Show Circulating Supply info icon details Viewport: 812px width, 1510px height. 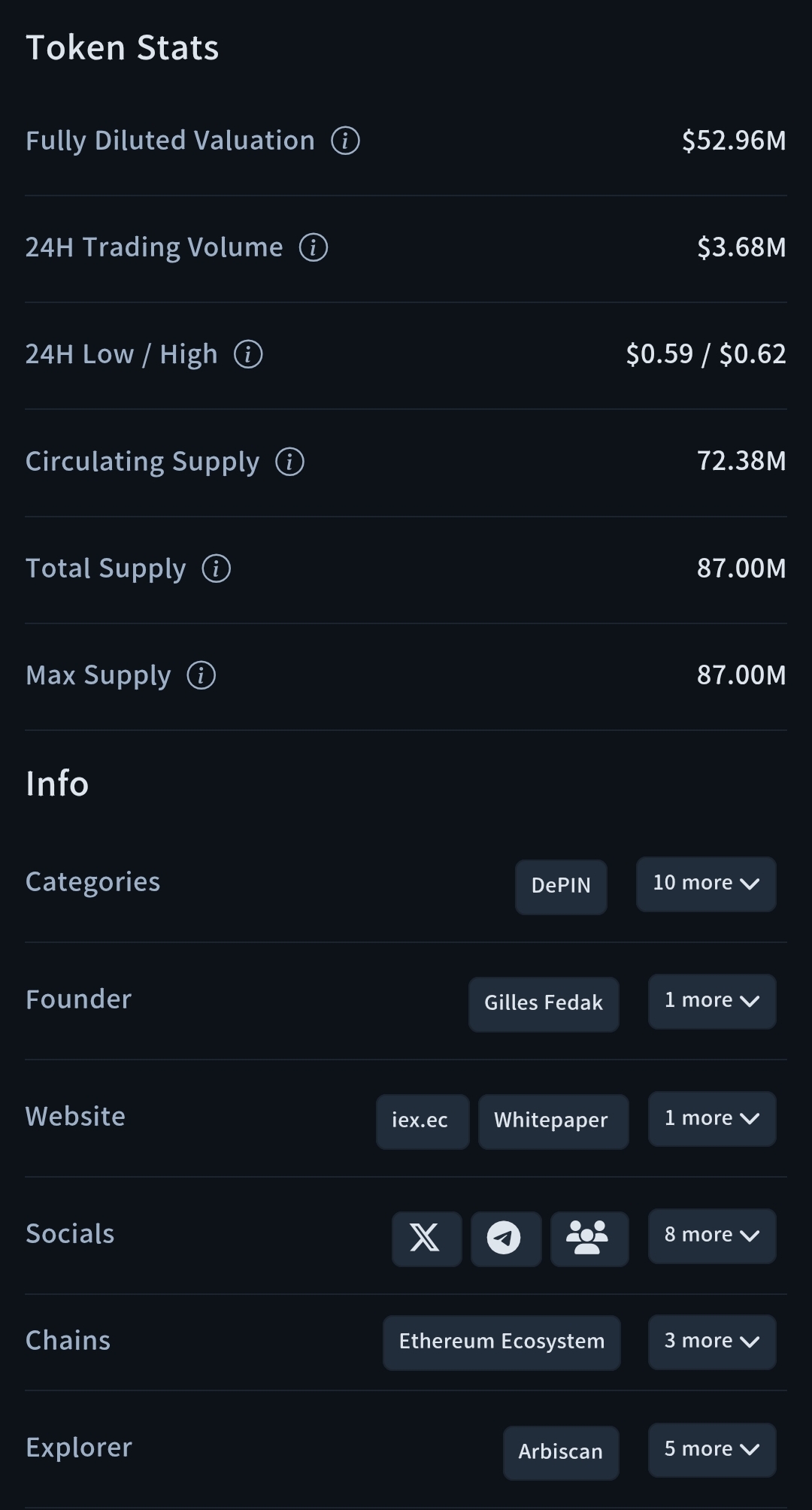point(290,462)
